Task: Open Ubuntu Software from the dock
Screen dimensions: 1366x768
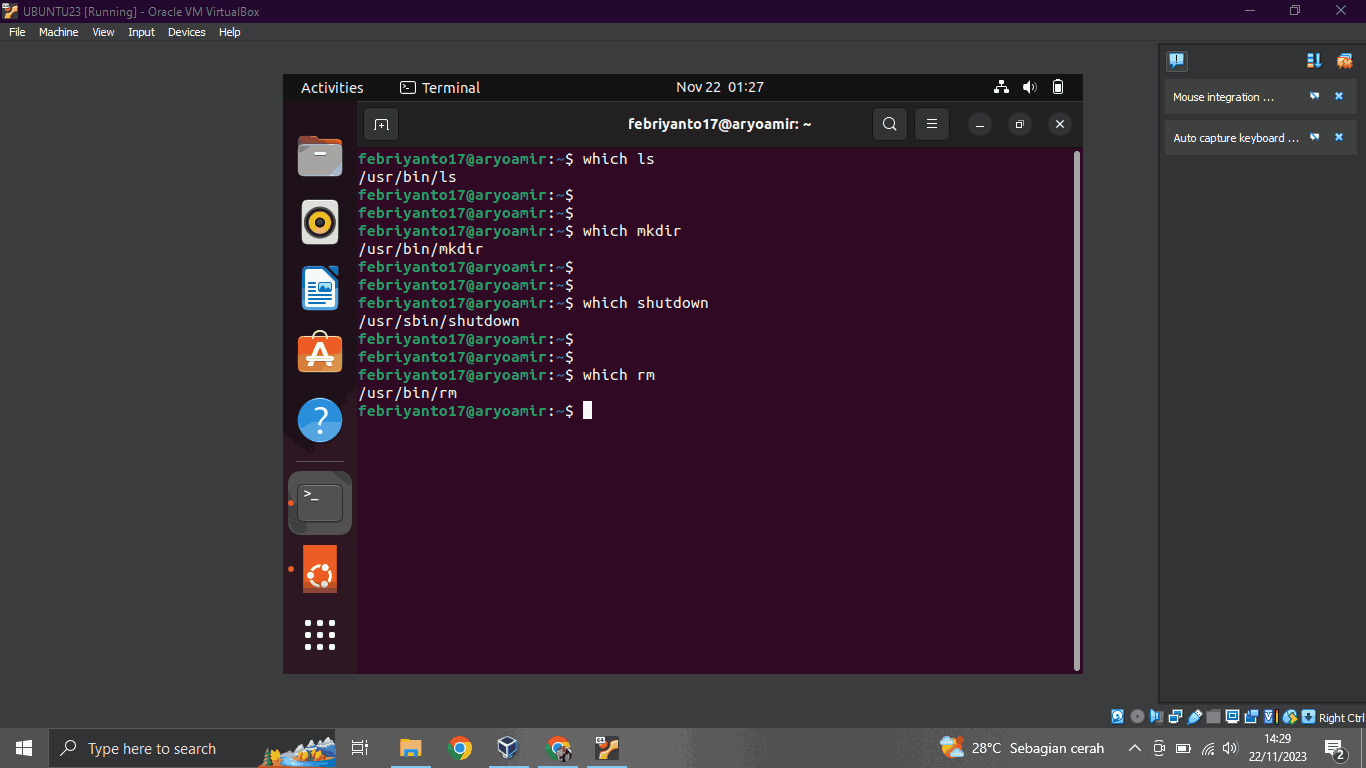Action: tap(320, 353)
